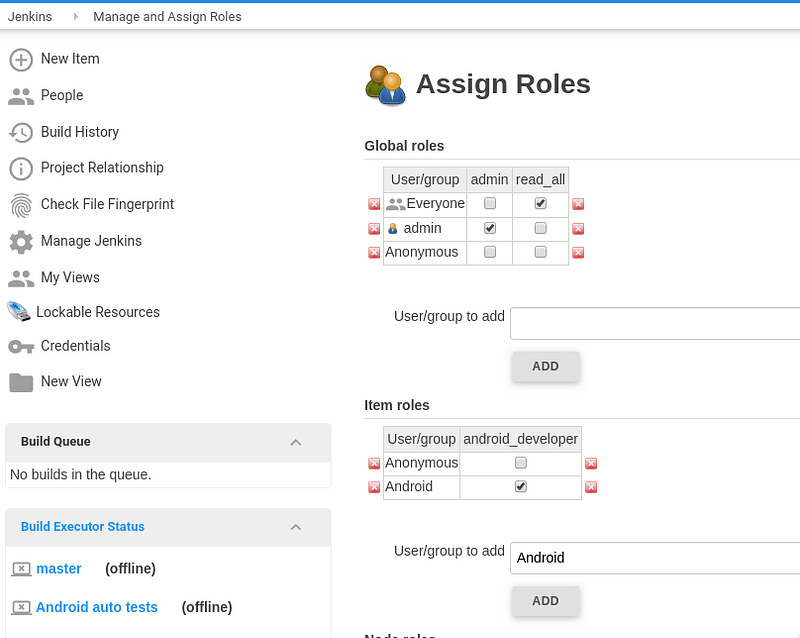Viewport: 800px width, 638px height.
Task: Open Build Executor Status link
Action: (x=83, y=527)
